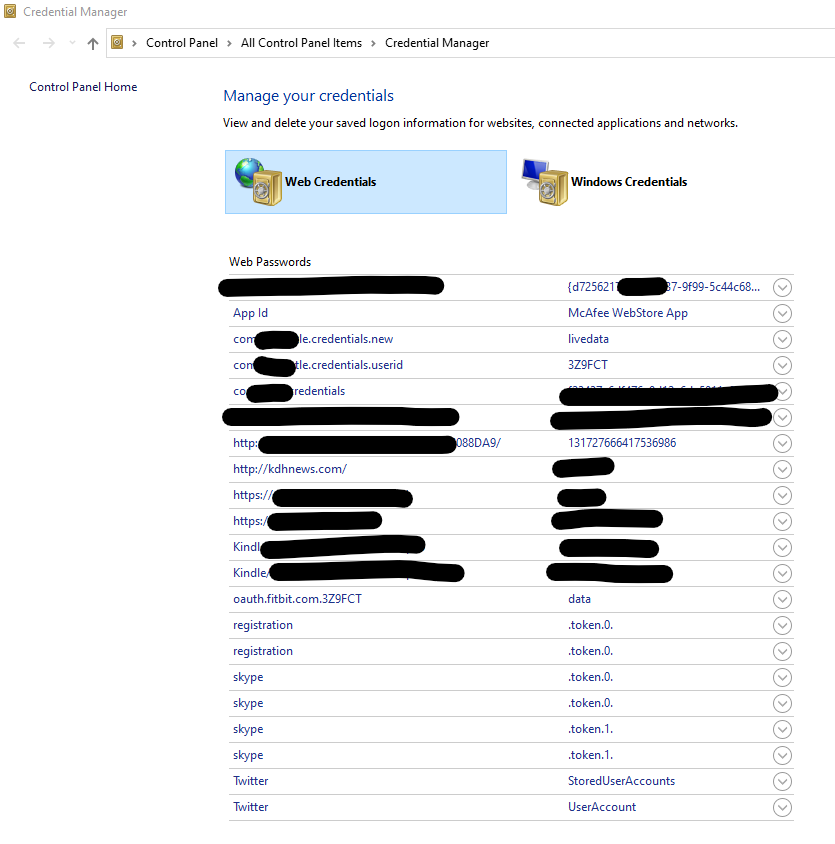Viewport: 835px width, 844px height.
Task: Click the data value for fitbit
Action: tap(579, 599)
